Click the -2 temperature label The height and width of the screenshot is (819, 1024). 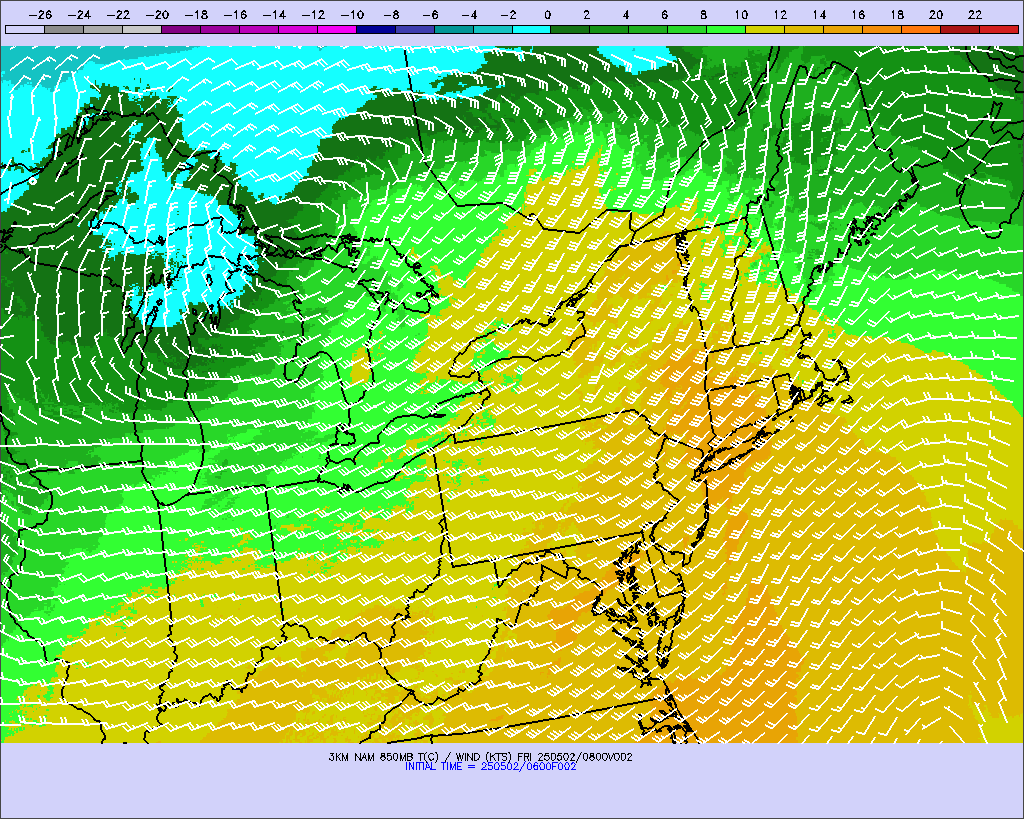pos(508,15)
